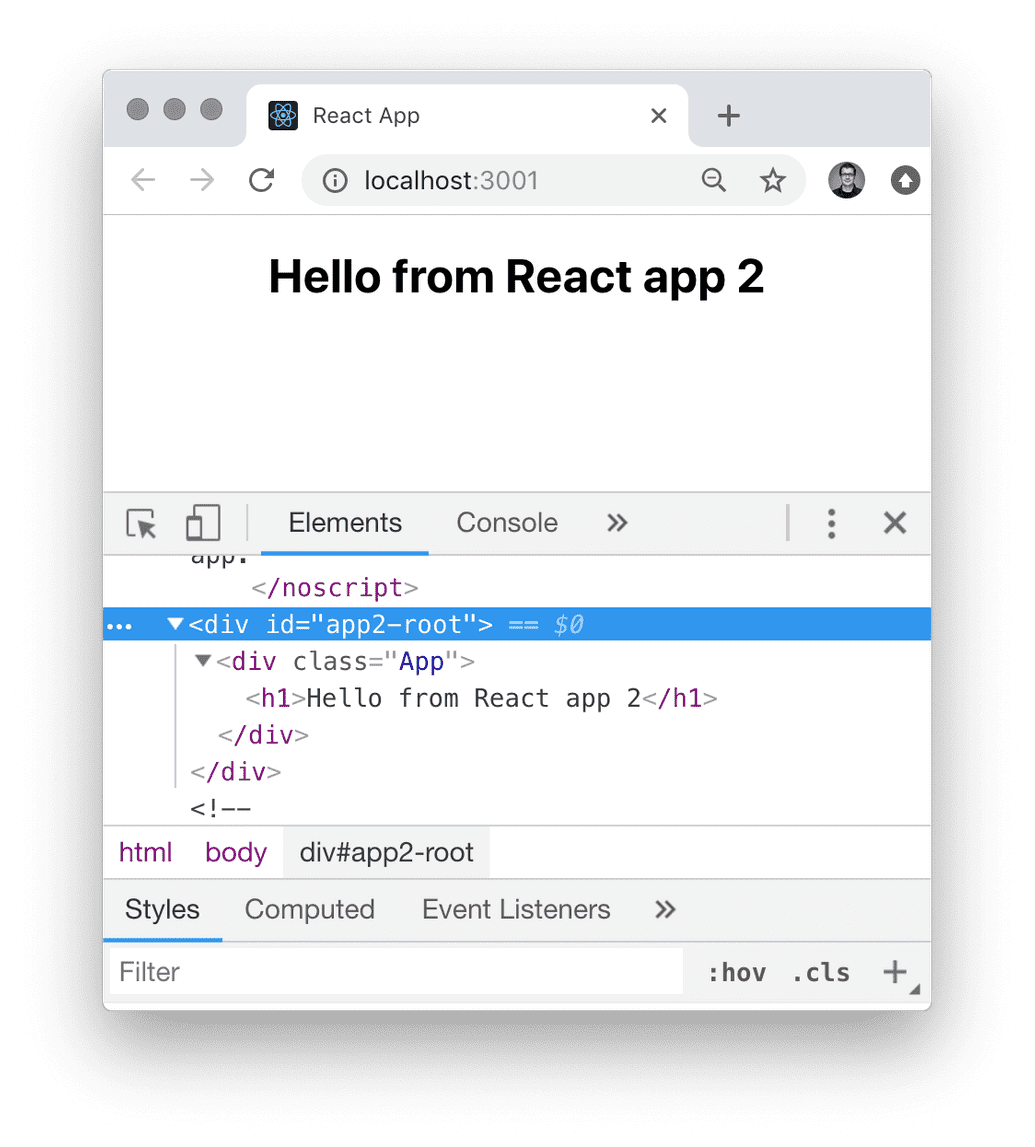Click the site information info icon
The width and height of the screenshot is (1035, 1147).
tap(335, 181)
